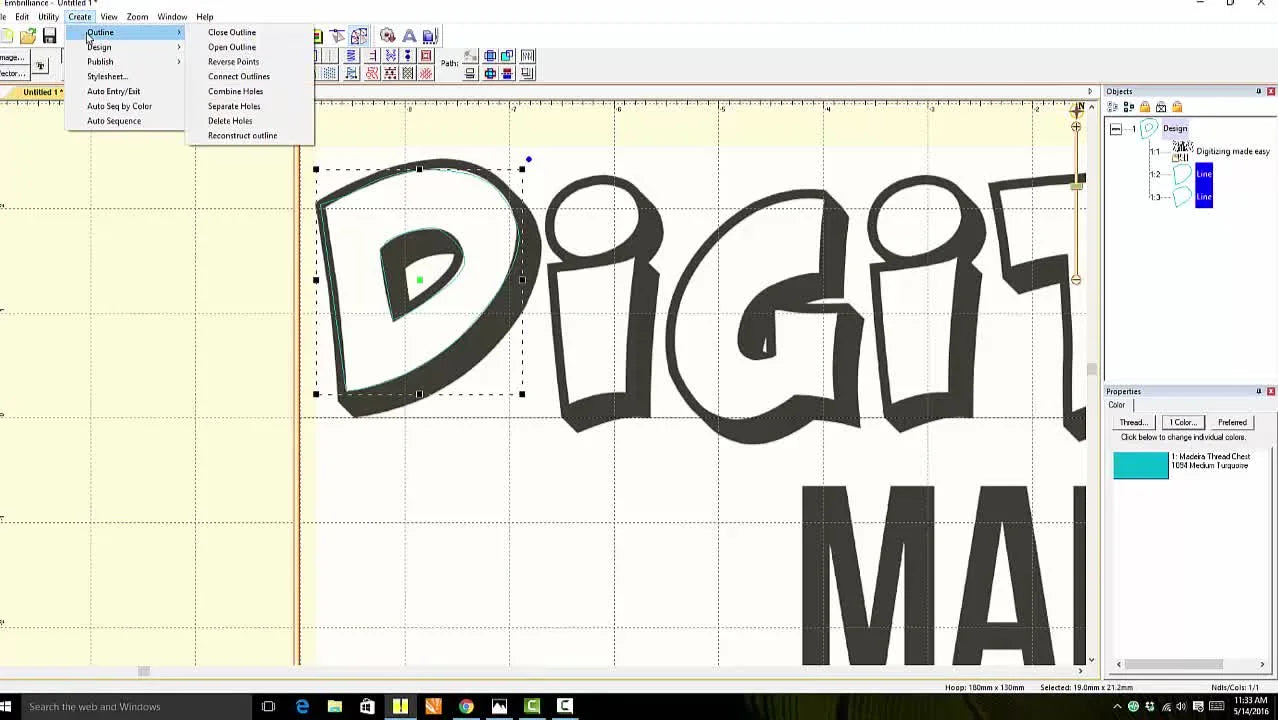This screenshot has width=1278, height=720.
Task: Close the Properties panel
Action: (x=1271, y=391)
